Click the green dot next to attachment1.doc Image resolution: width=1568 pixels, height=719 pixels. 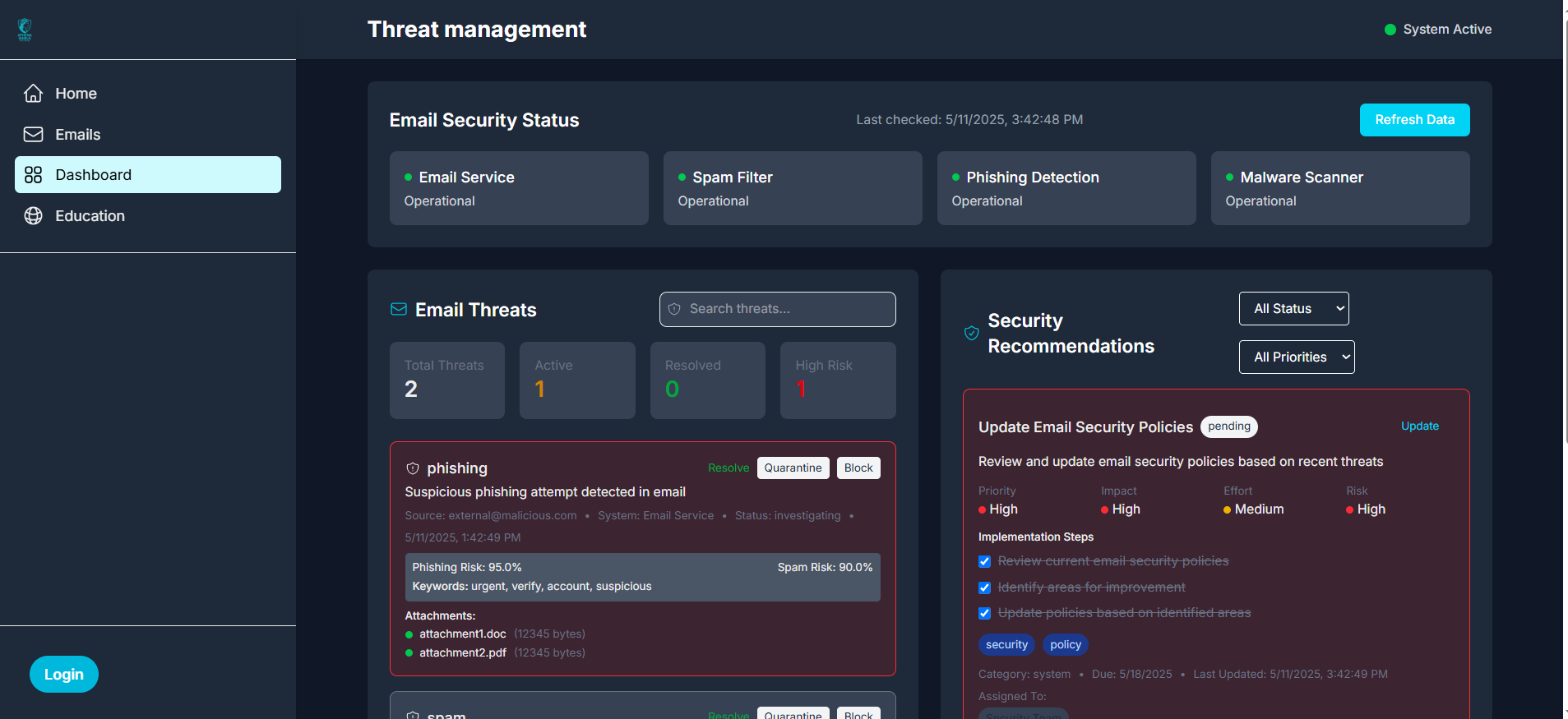pos(409,634)
